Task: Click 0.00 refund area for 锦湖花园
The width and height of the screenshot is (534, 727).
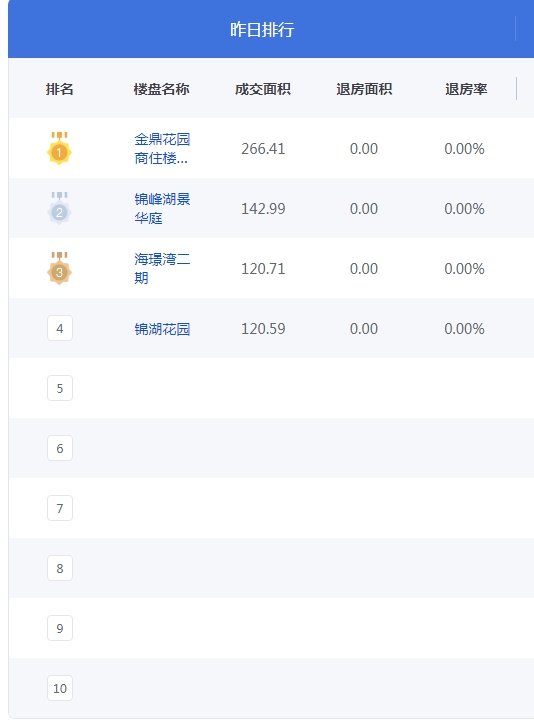Action: [364, 329]
